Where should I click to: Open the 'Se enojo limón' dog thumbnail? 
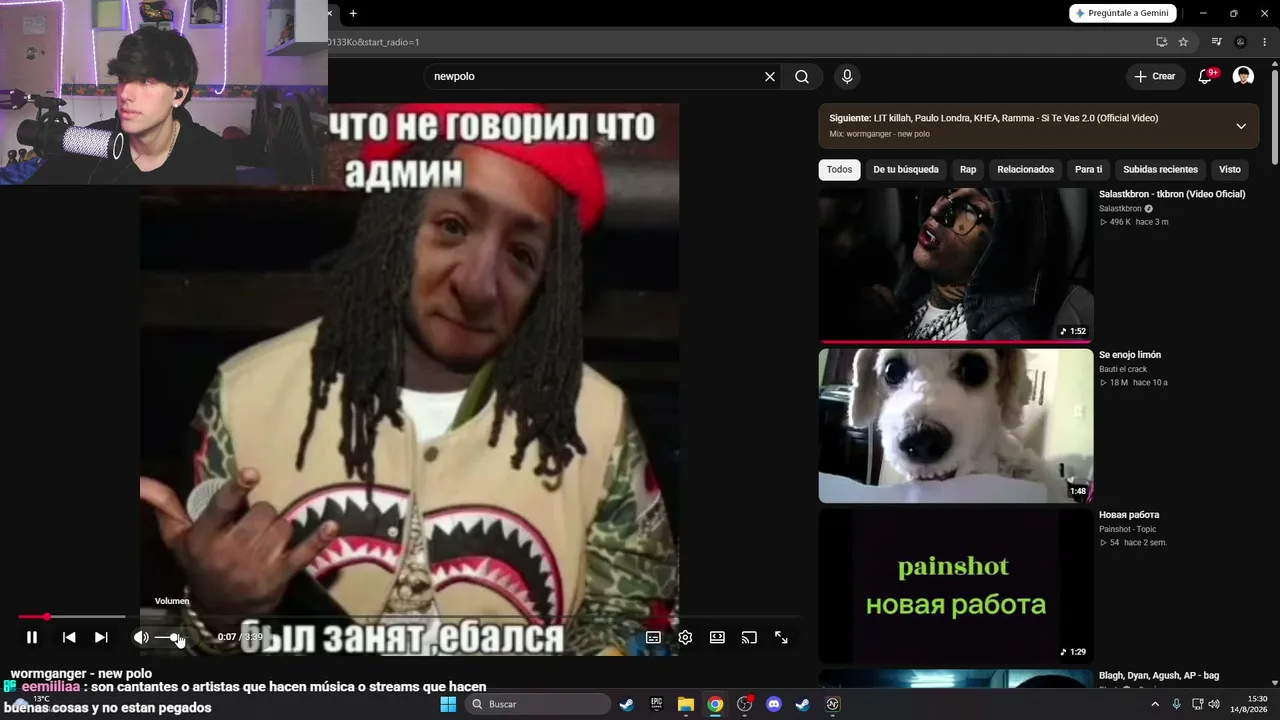[956, 426]
